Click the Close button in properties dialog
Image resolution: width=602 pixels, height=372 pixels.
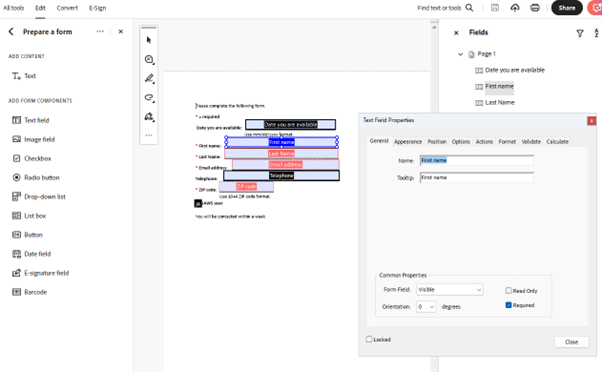point(571,342)
